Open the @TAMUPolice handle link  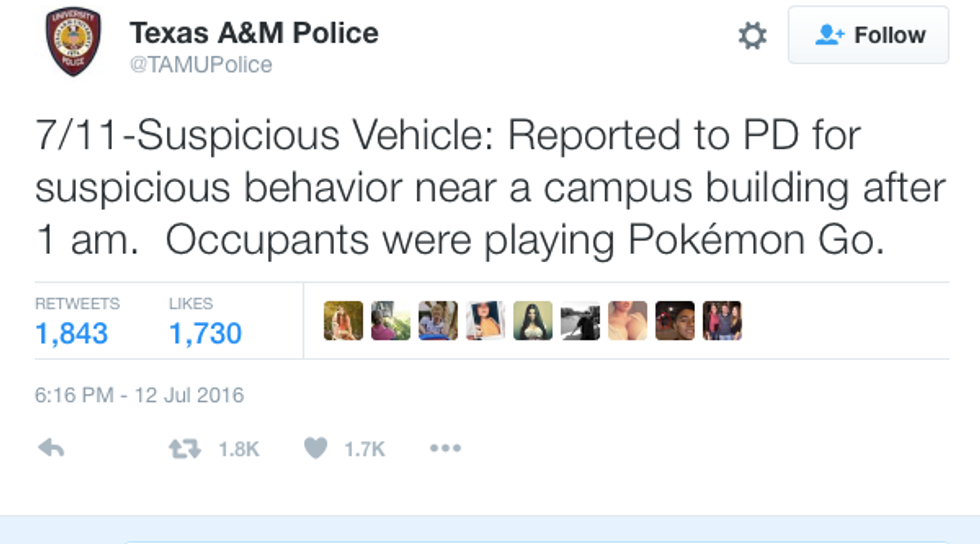[200, 65]
